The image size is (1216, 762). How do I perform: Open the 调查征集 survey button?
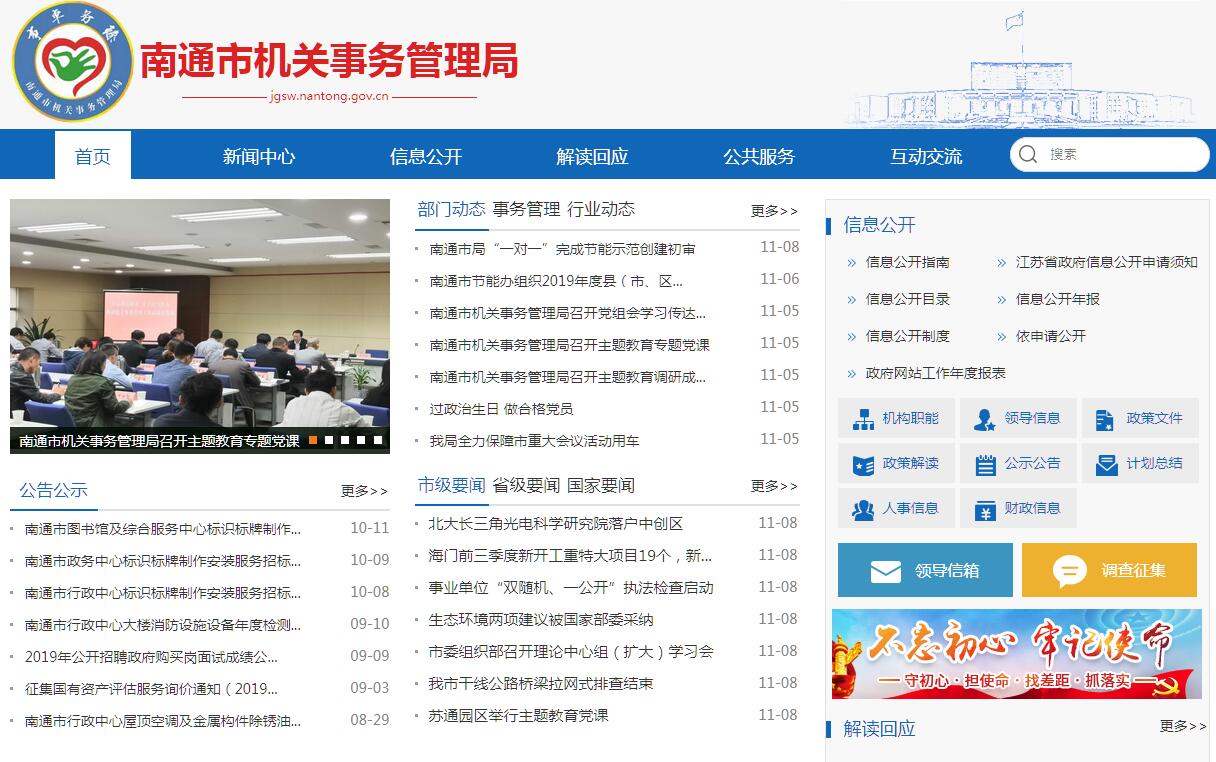[x=1108, y=570]
